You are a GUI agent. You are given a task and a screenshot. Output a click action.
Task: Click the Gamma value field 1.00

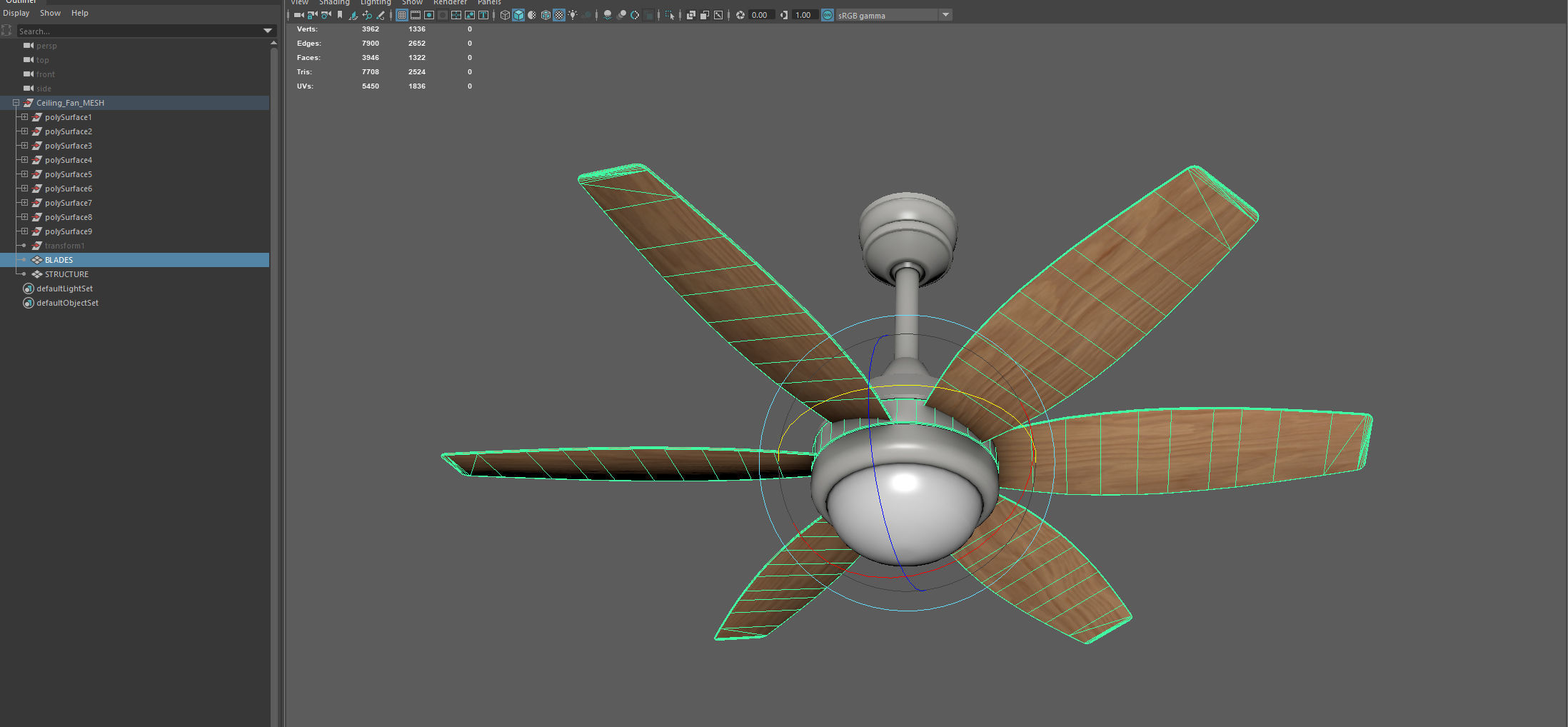coord(805,15)
